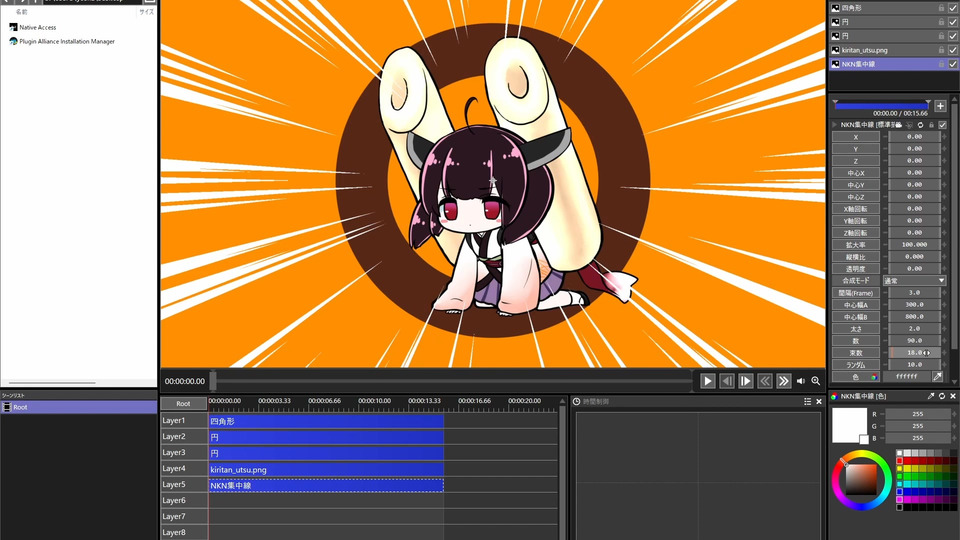Click the サイズ column header
Viewport: 960px width, 540px height.
point(146,12)
